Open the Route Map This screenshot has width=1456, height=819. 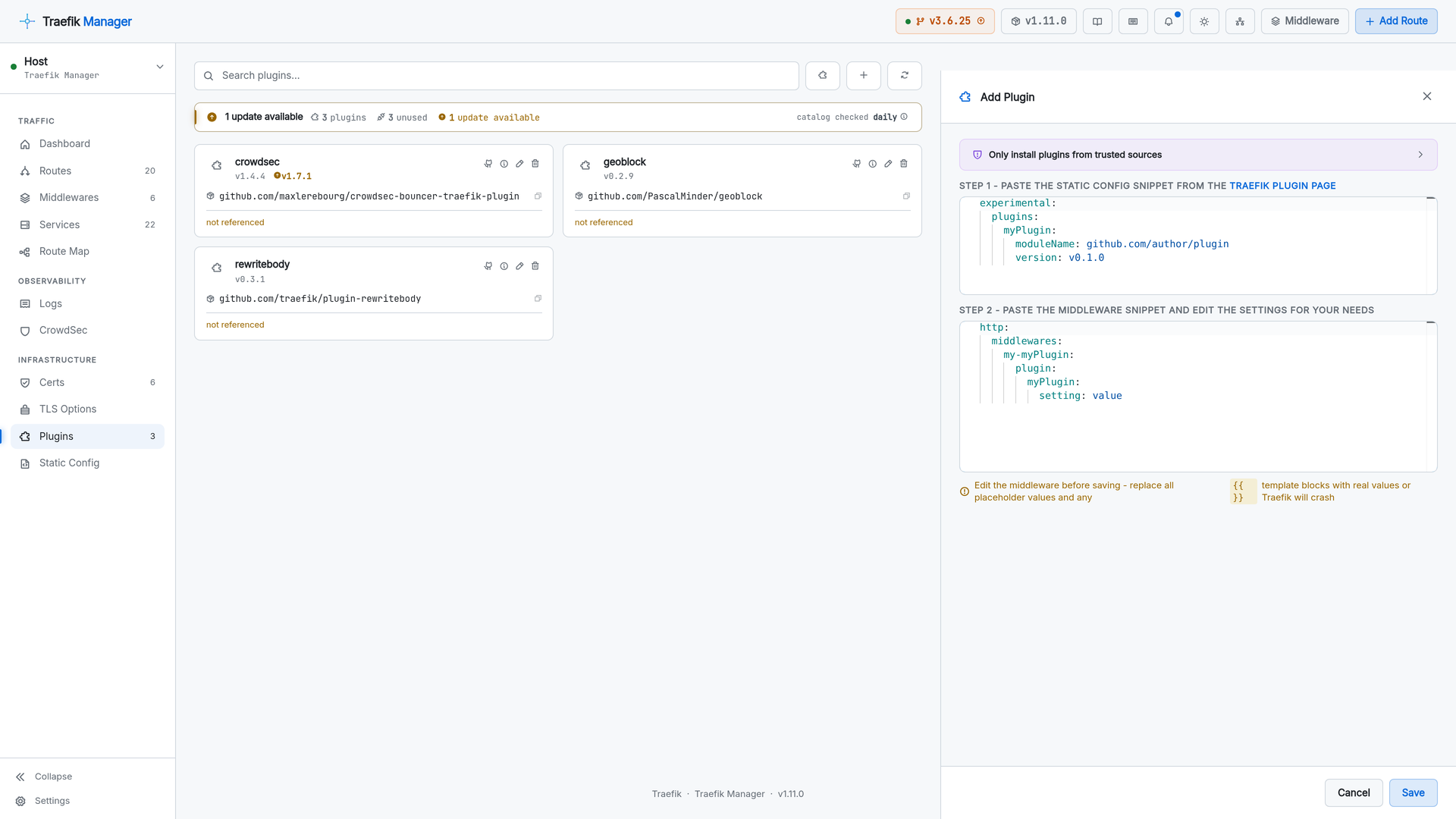coord(87,252)
